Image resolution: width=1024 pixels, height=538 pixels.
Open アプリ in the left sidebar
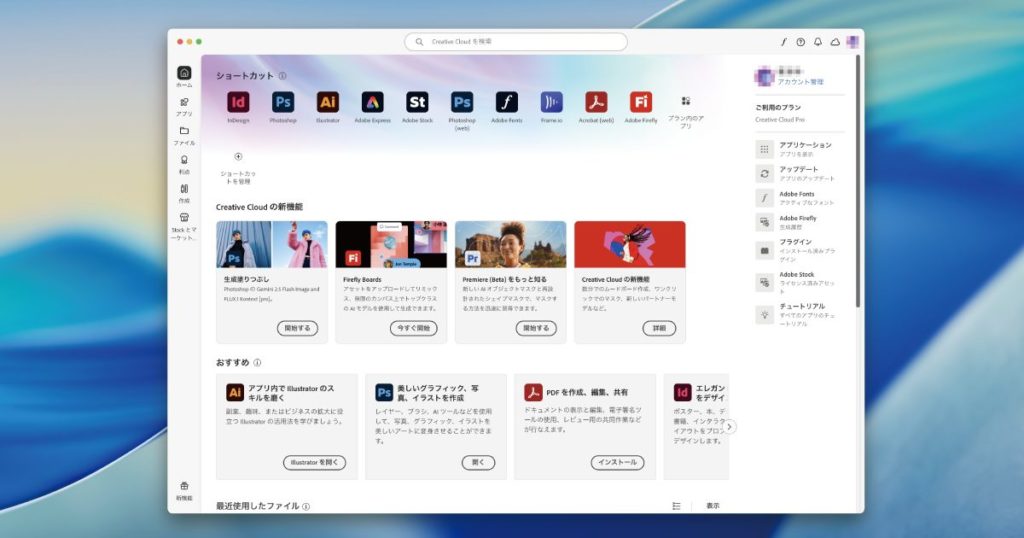coord(184,106)
